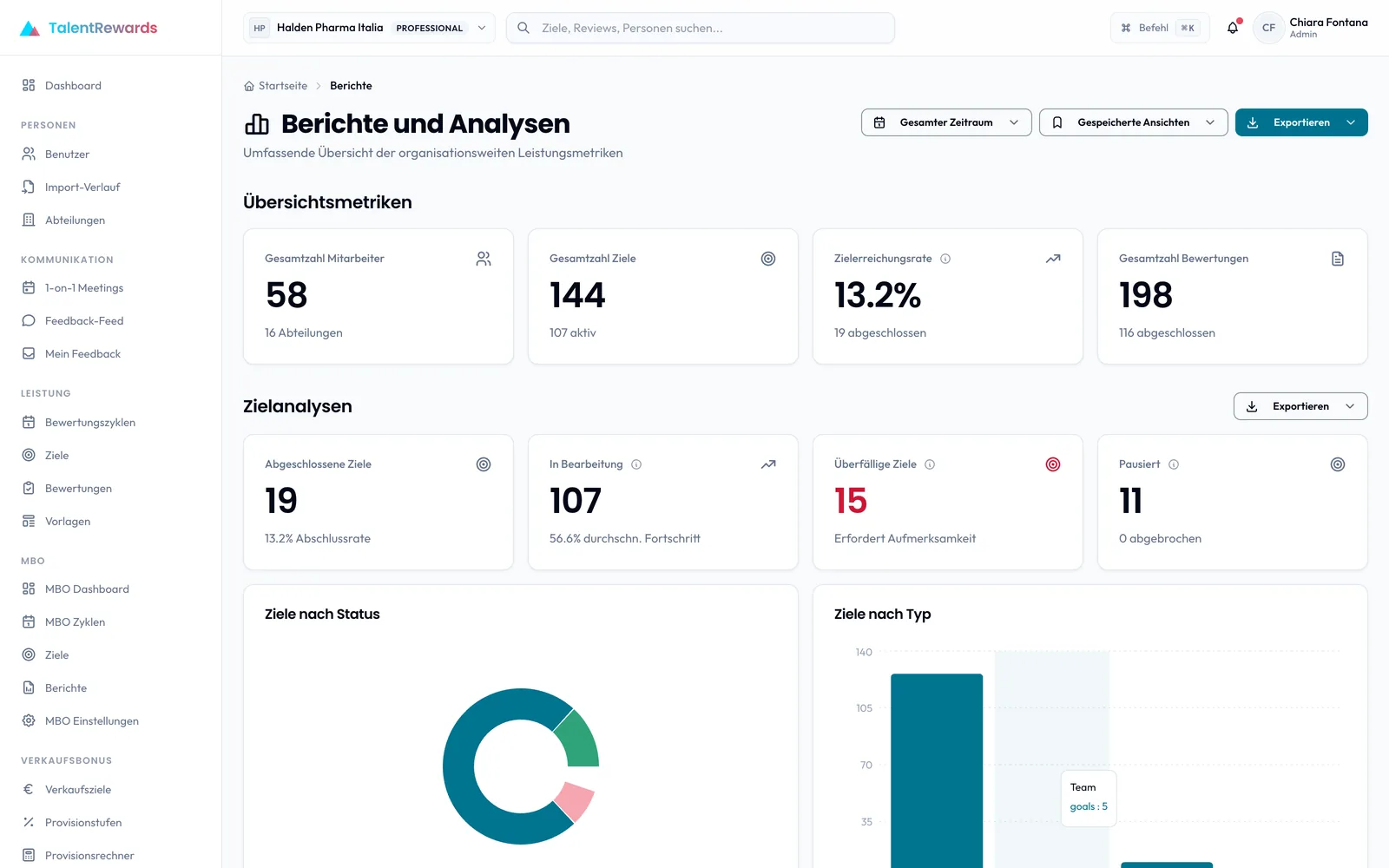The height and width of the screenshot is (868, 1389).
Task: Click the people icon on Gesamtzahl Mitarbeiter card
Action: point(484,259)
